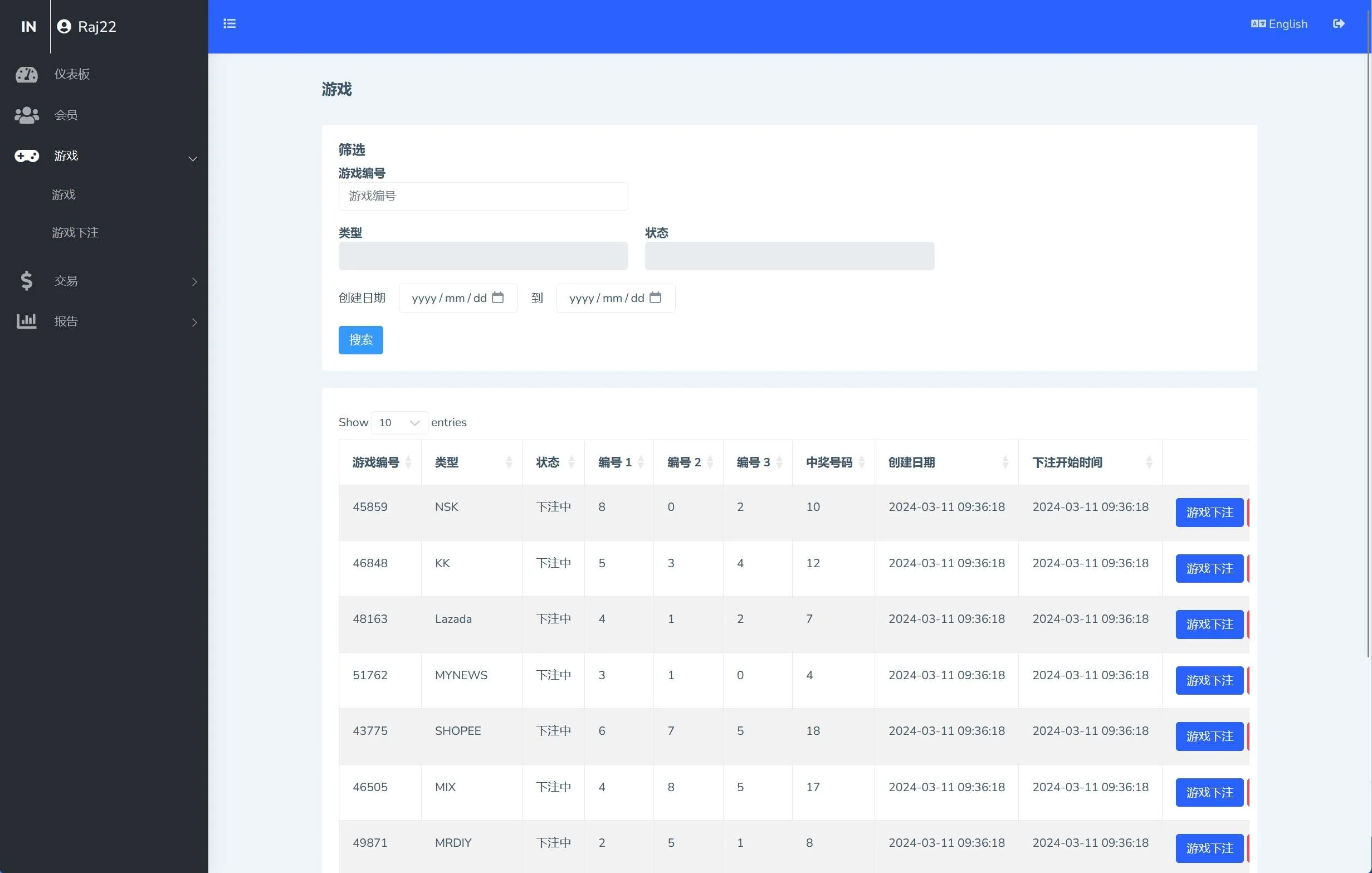Open 游戏下注 submenu item in sidebar
This screenshot has width=1372, height=873.
coord(75,232)
